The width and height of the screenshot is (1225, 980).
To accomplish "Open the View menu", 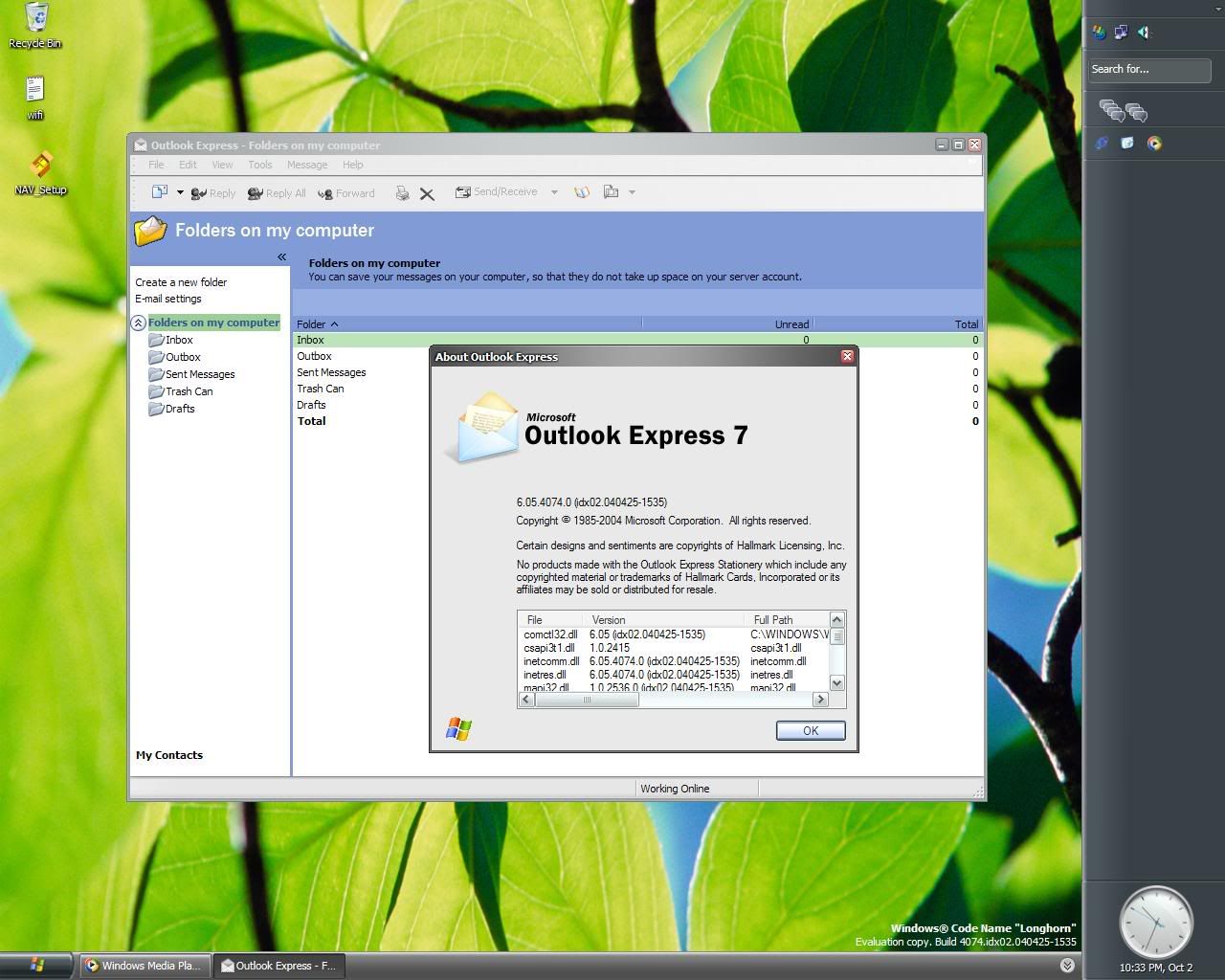I will coord(222,165).
